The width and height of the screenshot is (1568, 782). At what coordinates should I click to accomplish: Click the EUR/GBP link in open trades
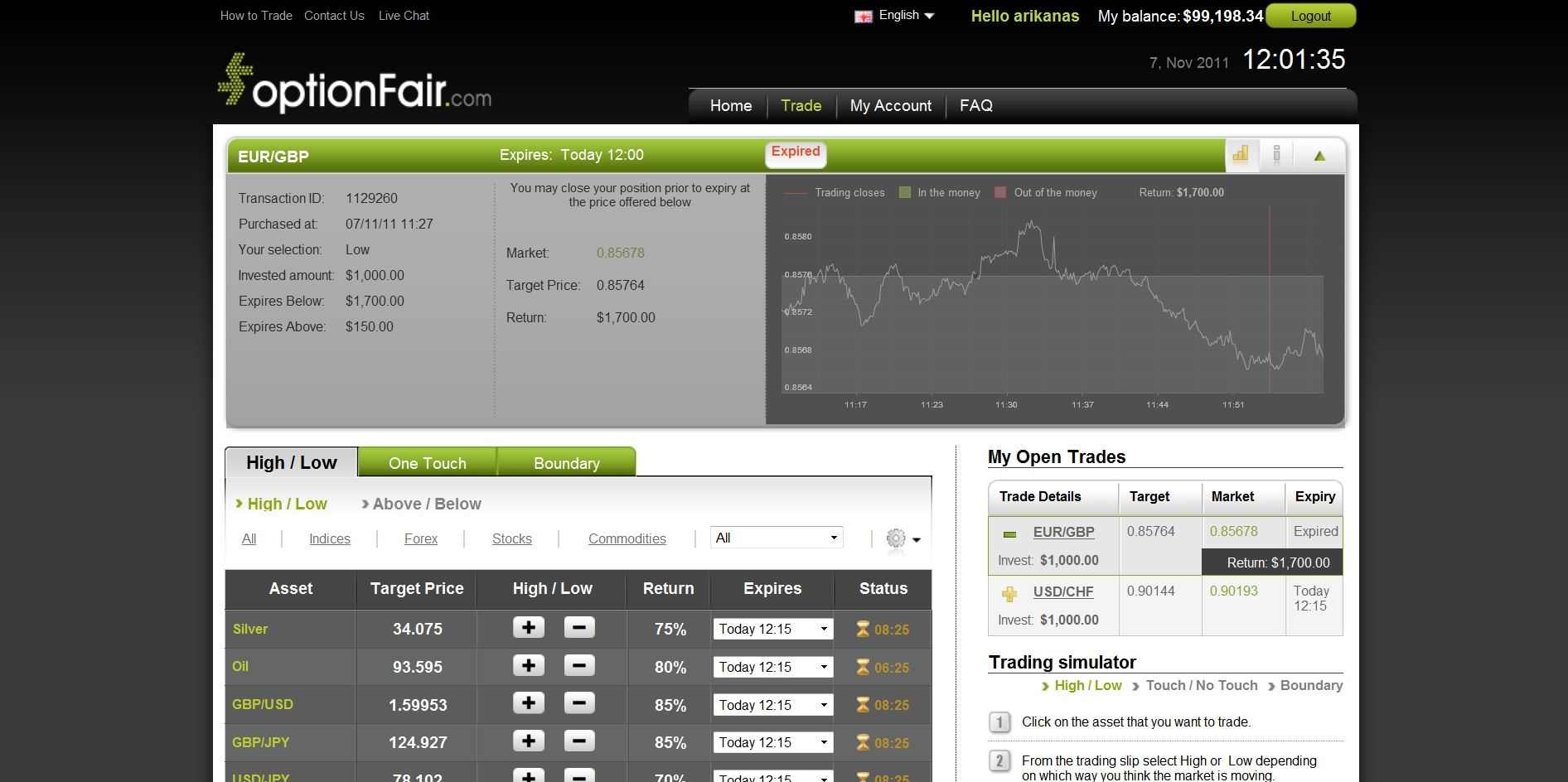[x=1063, y=533]
